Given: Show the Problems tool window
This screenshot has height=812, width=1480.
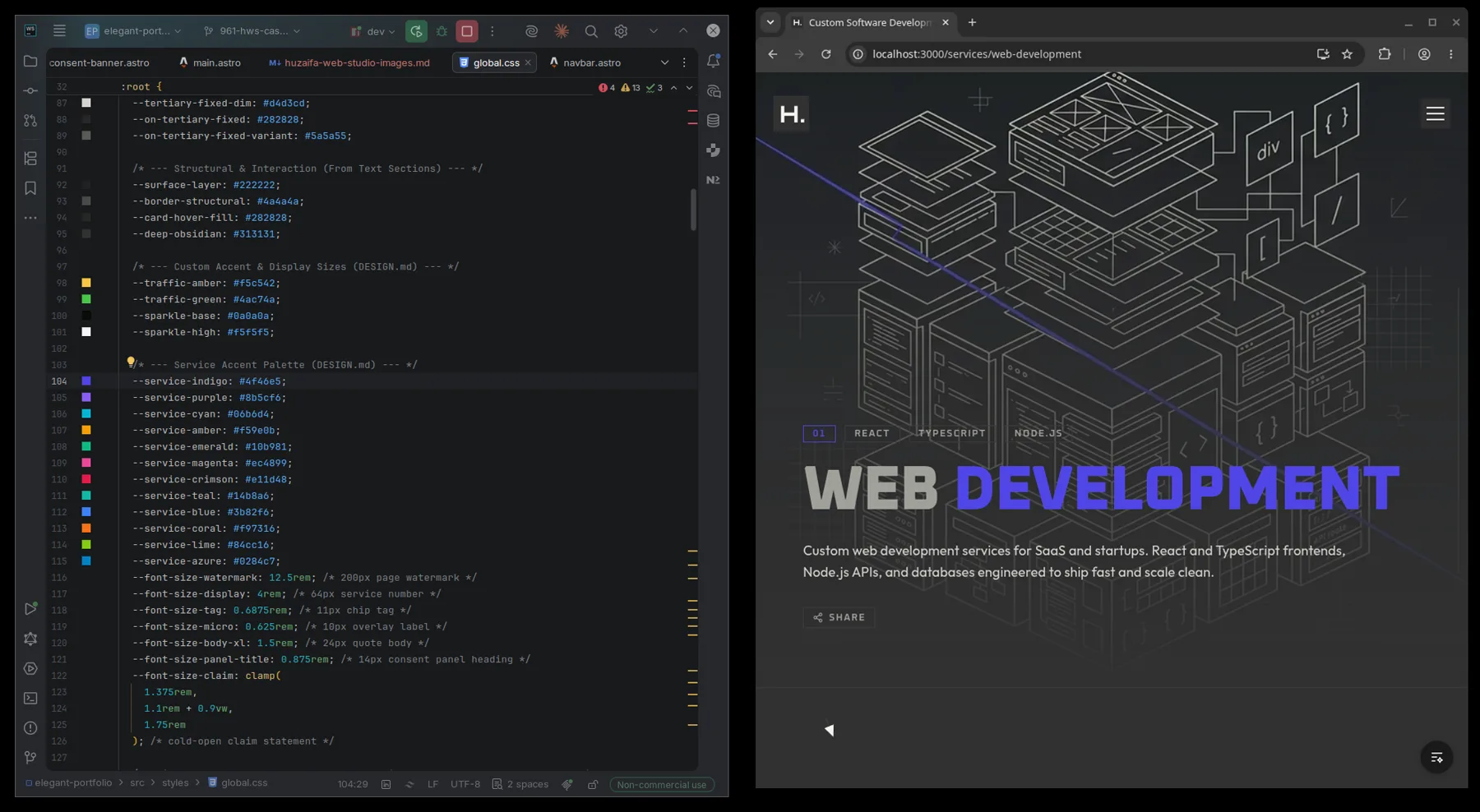Looking at the screenshot, I should tap(30, 727).
